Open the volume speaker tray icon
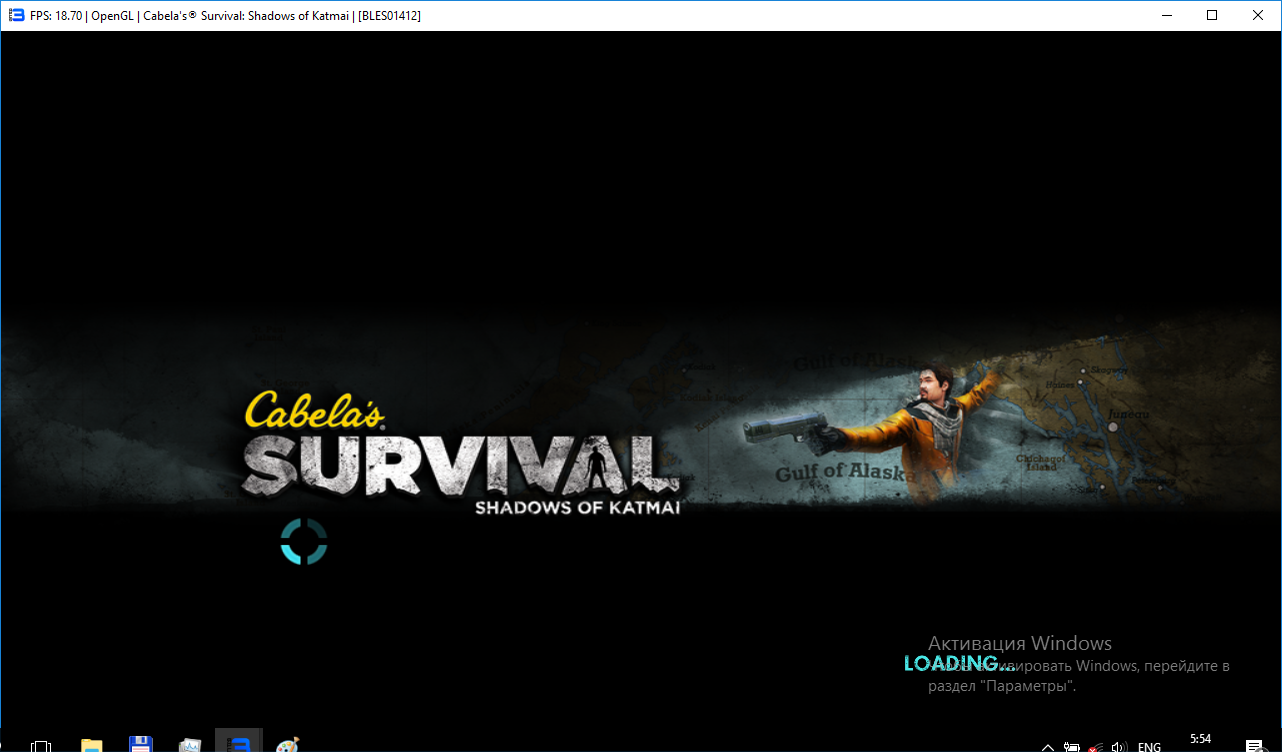The height and width of the screenshot is (752, 1282). (1120, 746)
